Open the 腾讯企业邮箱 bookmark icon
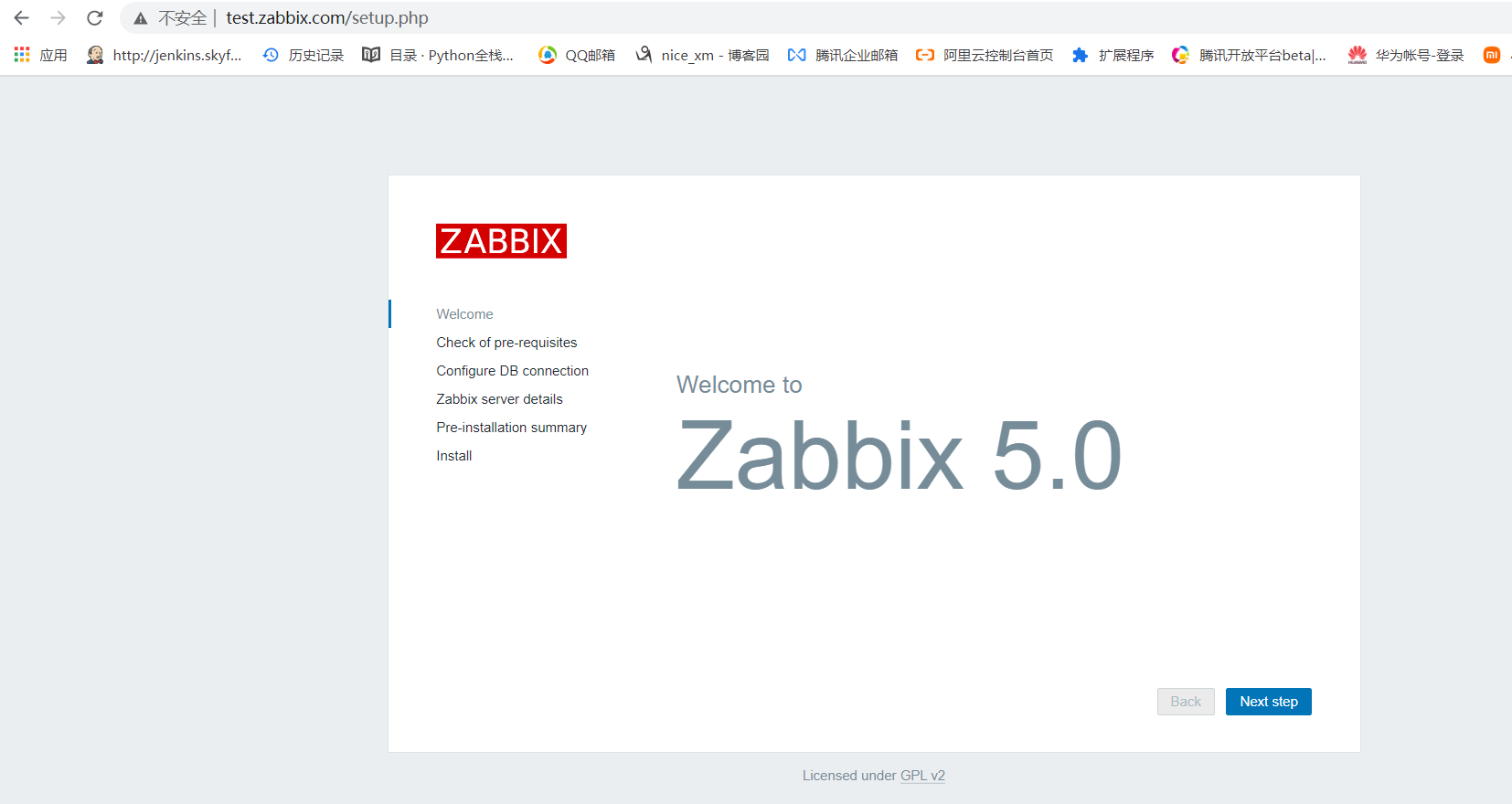This screenshot has width=1512, height=804. (x=797, y=55)
